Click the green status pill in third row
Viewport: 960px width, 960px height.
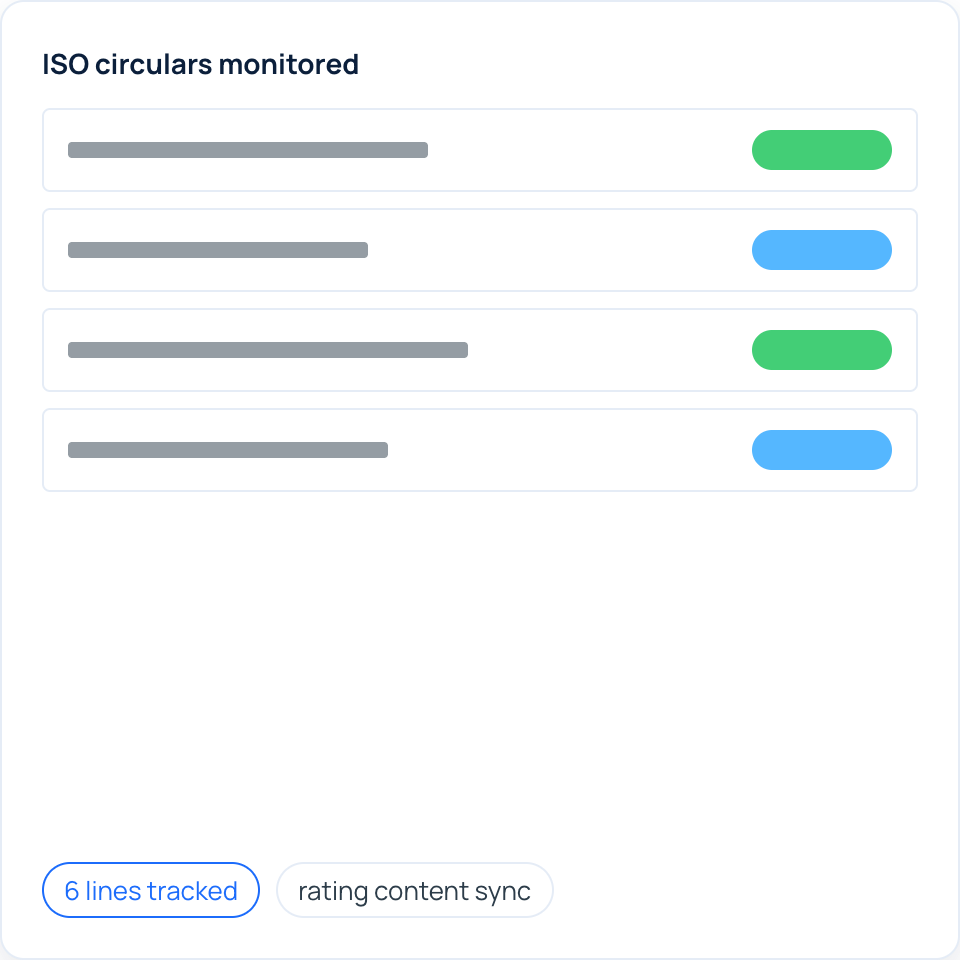point(822,350)
